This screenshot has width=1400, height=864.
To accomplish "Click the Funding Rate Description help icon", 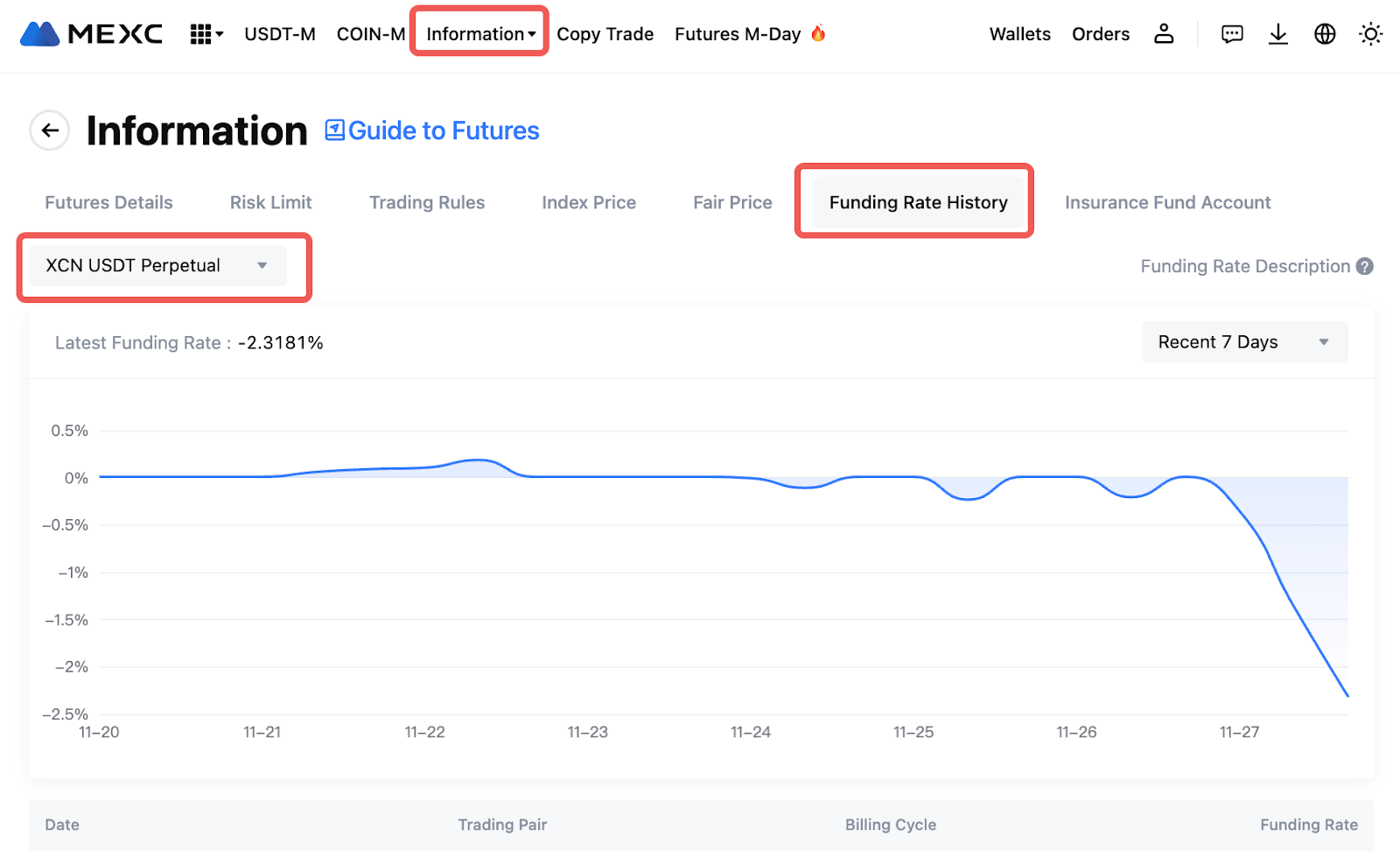I will pyautogui.click(x=1364, y=266).
